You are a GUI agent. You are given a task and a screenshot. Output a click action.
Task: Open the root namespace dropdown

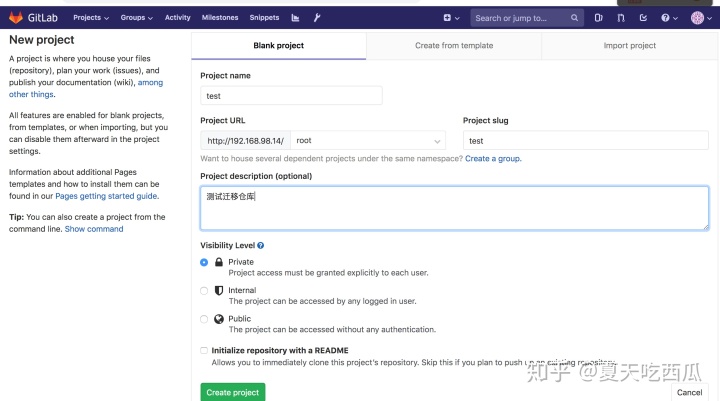point(368,141)
